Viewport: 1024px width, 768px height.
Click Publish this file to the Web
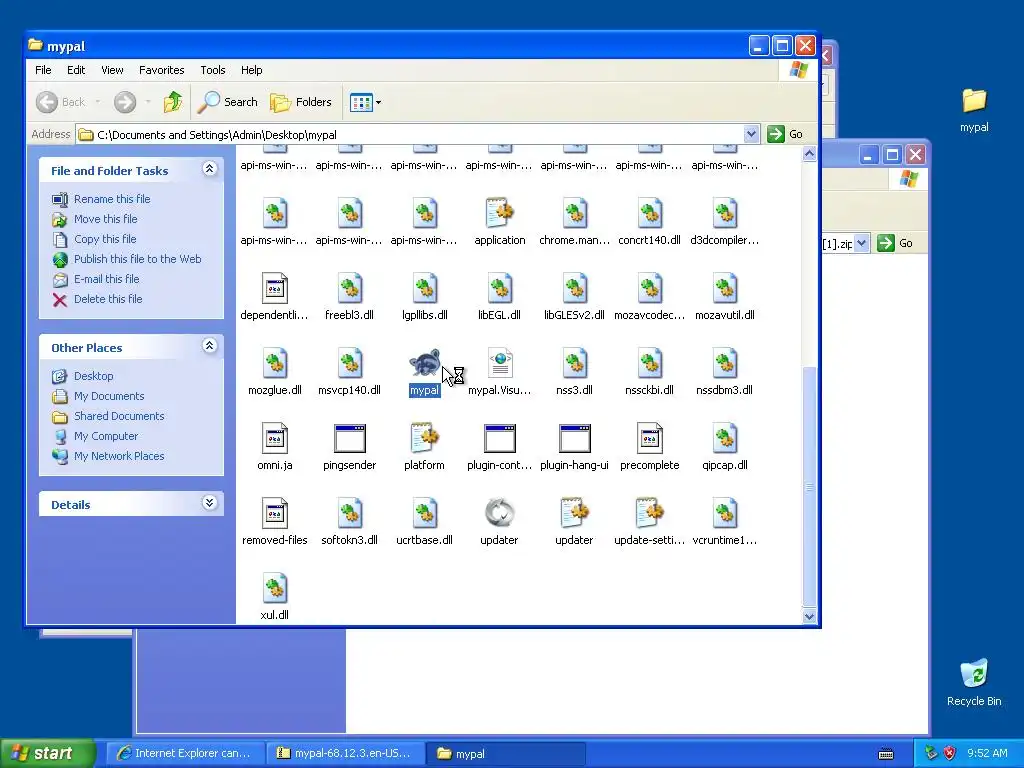click(x=137, y=259)
